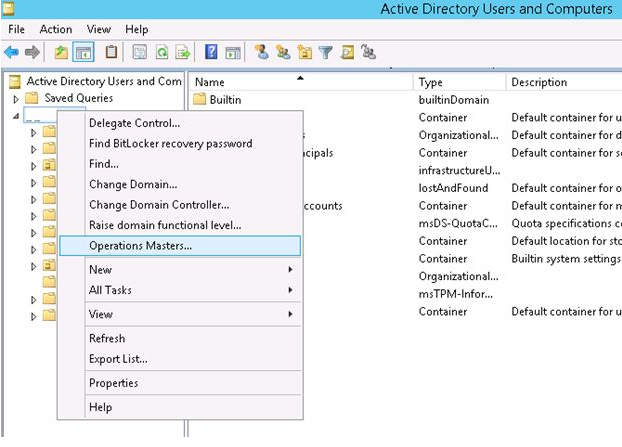Click the msTPM-Infor... type cell
Screen dimensions: 622x447
coord(456,294)
